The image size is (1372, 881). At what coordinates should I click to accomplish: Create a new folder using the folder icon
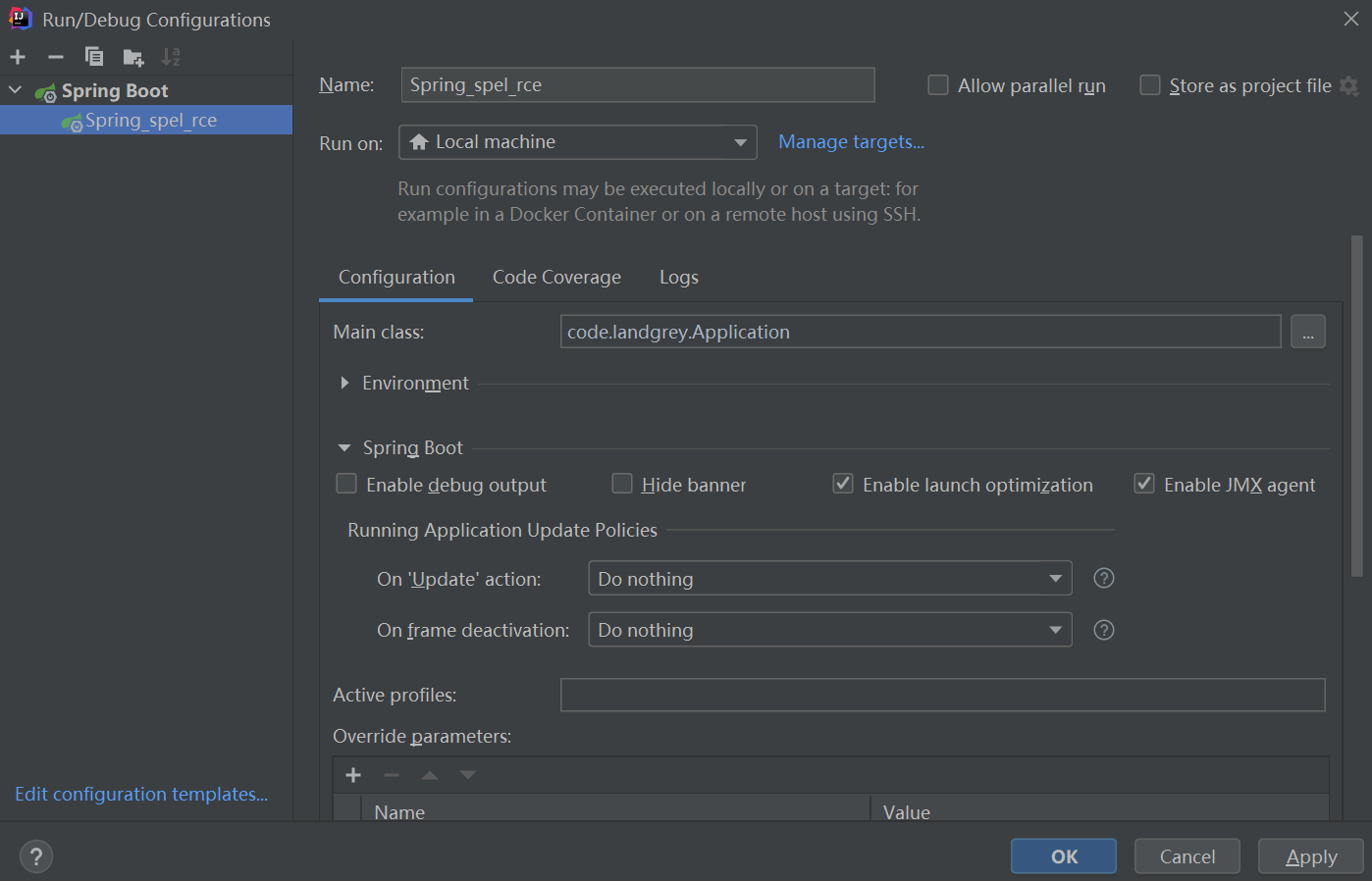[132, 56]
